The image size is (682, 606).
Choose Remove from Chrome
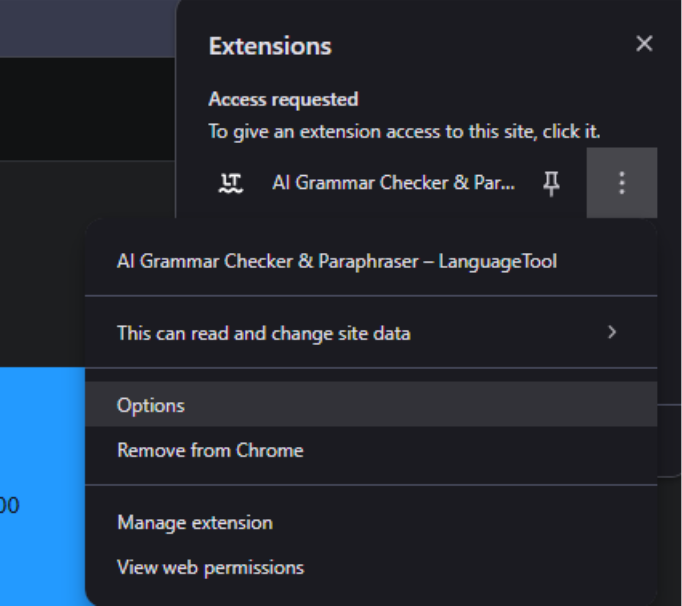pyautogui.click(x=371, y=450)
